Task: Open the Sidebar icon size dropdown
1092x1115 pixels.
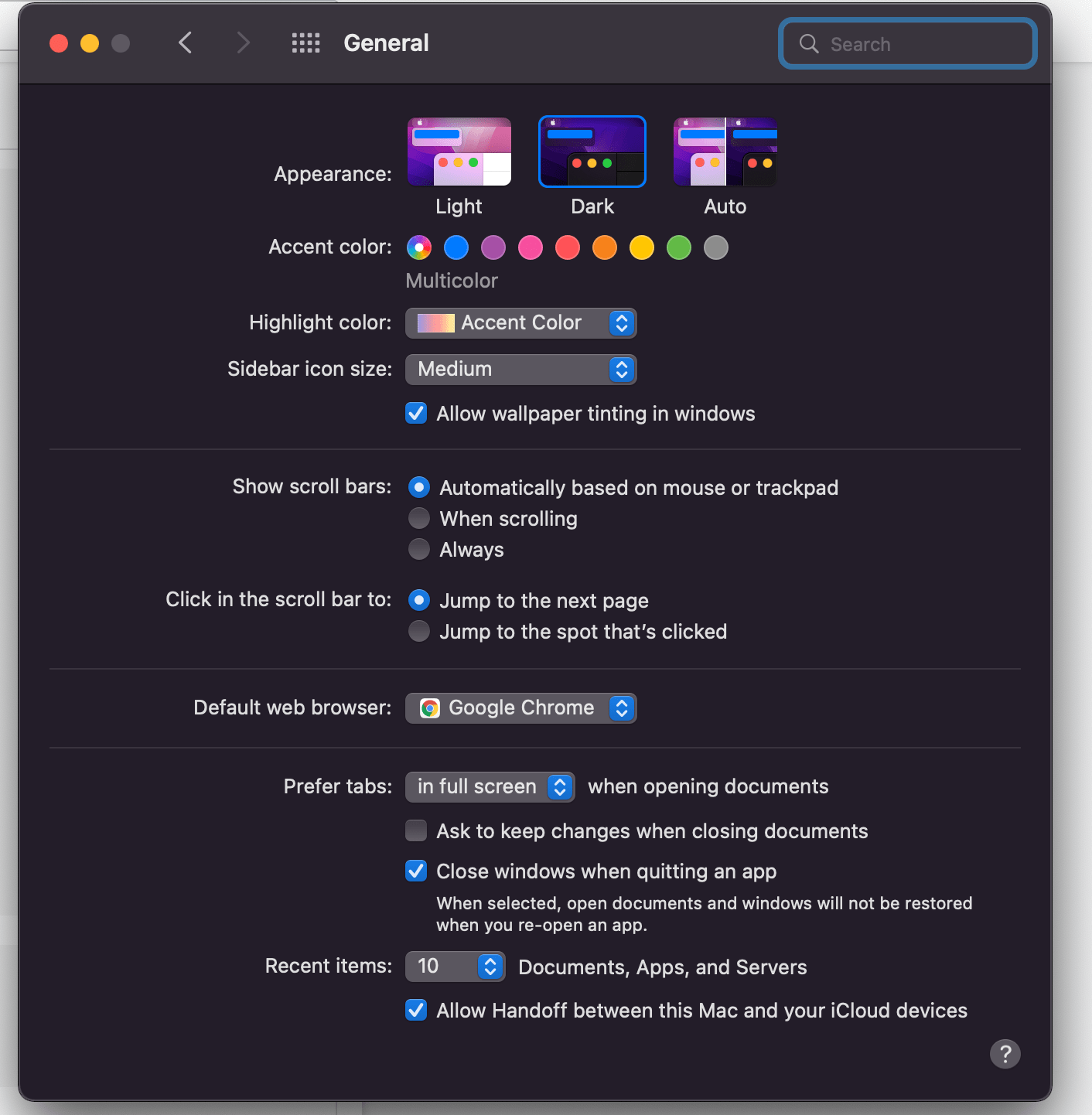Action: 520,370
